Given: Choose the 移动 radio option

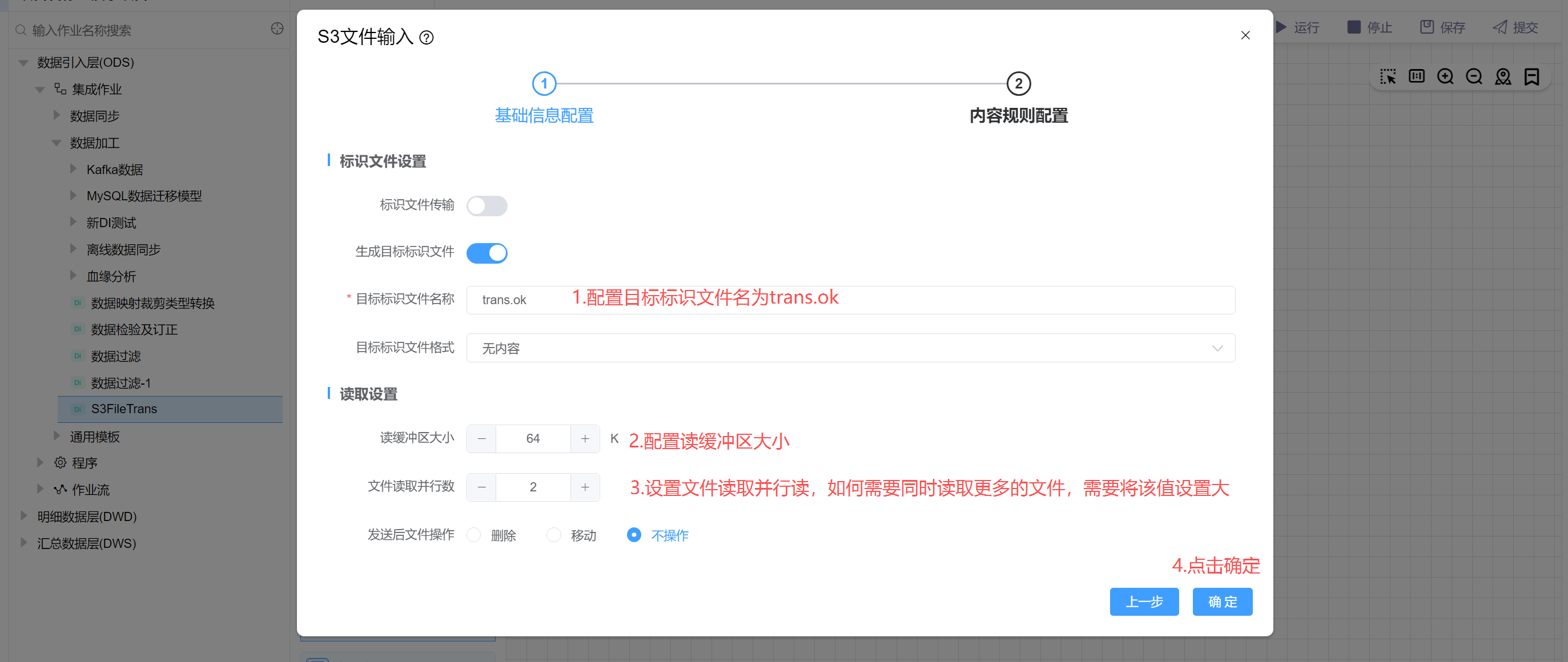Looking at the screenshot, I should [553, 535].
